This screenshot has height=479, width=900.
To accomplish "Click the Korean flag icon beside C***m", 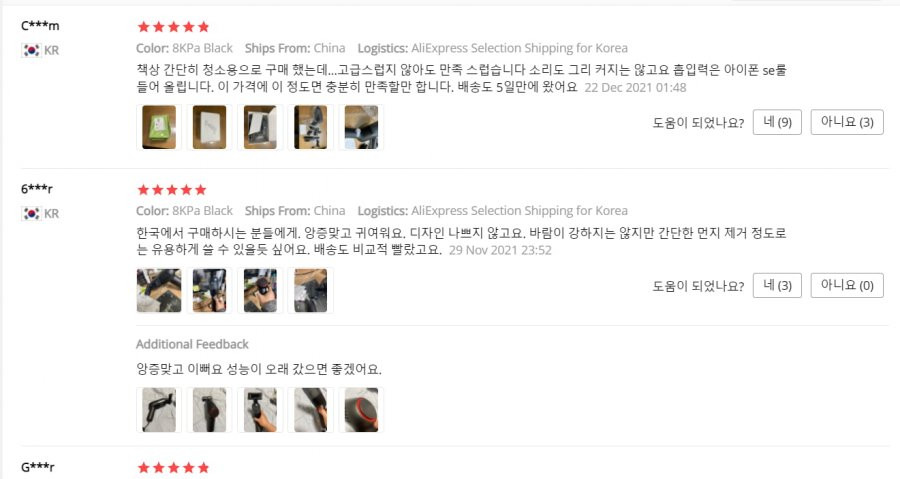I will (x=31, y=50).
